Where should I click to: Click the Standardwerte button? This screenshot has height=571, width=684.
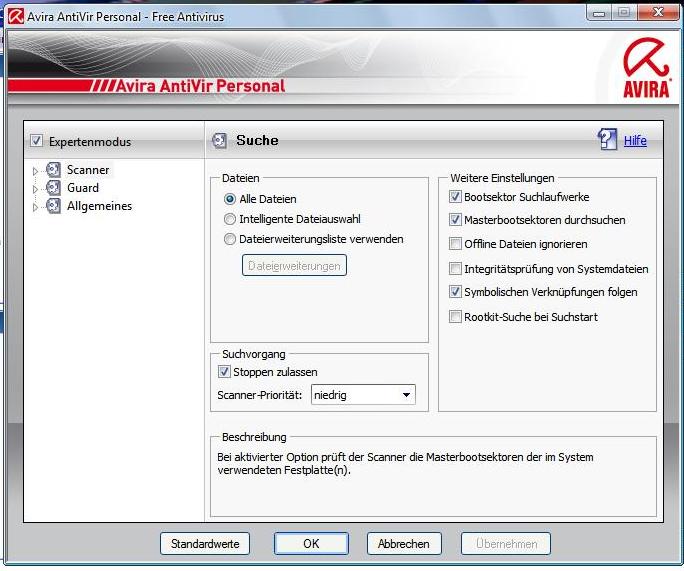(205, 544)
